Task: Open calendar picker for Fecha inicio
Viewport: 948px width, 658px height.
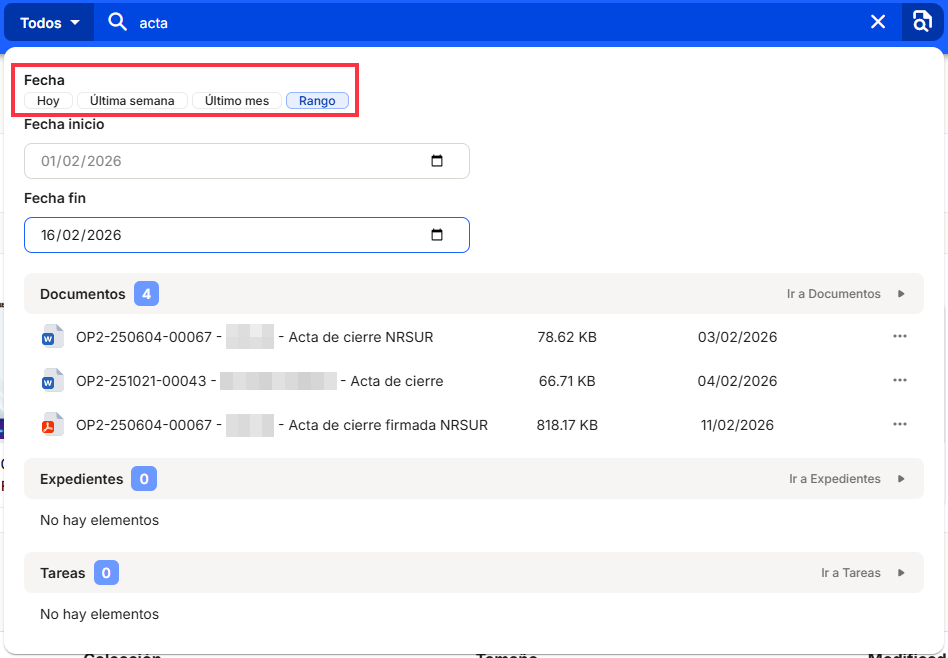Action: pyautogui.click(x=437, y=161)
